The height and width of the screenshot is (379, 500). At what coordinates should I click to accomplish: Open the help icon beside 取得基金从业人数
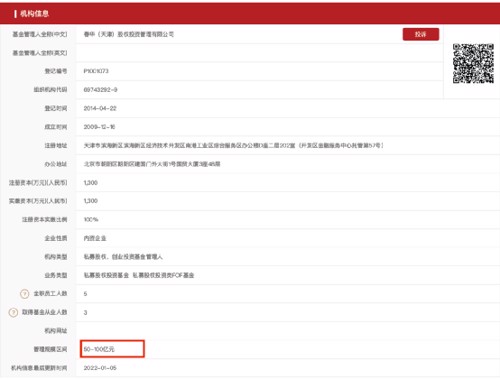tap(13, 312)
